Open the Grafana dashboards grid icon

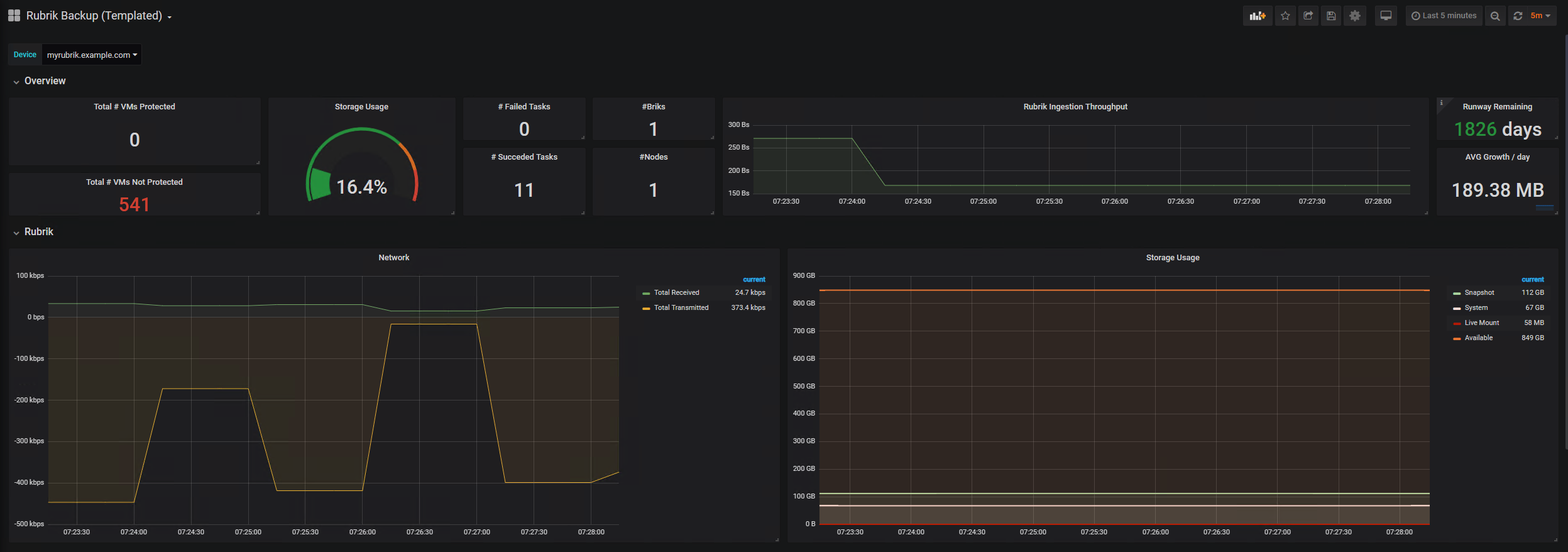[x=14, y=15]
